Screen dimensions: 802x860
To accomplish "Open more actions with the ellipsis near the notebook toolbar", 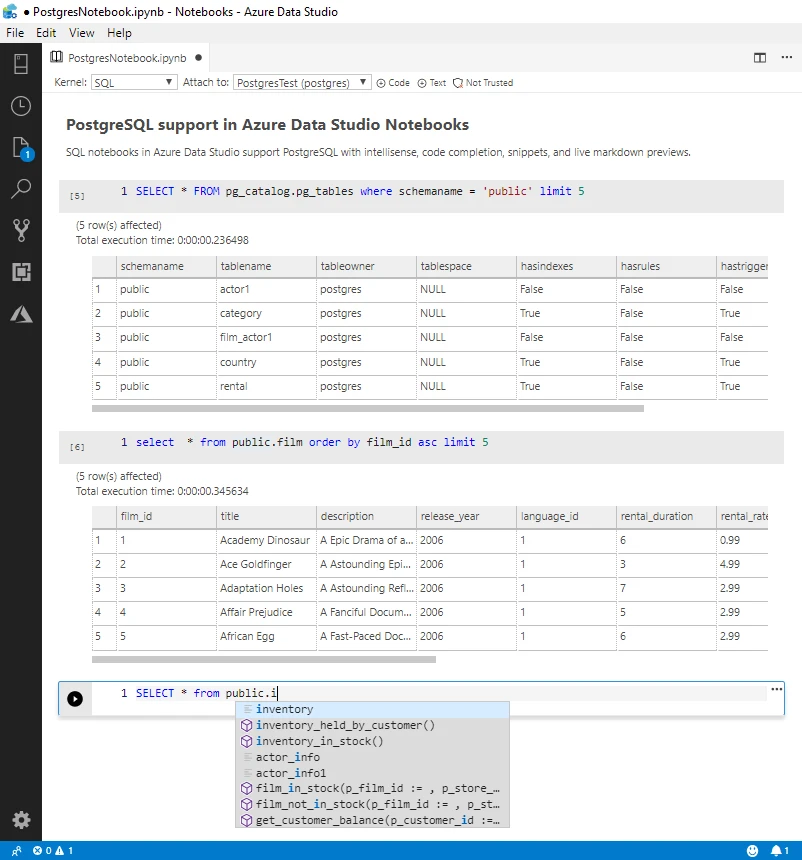I will click(786, 58).
